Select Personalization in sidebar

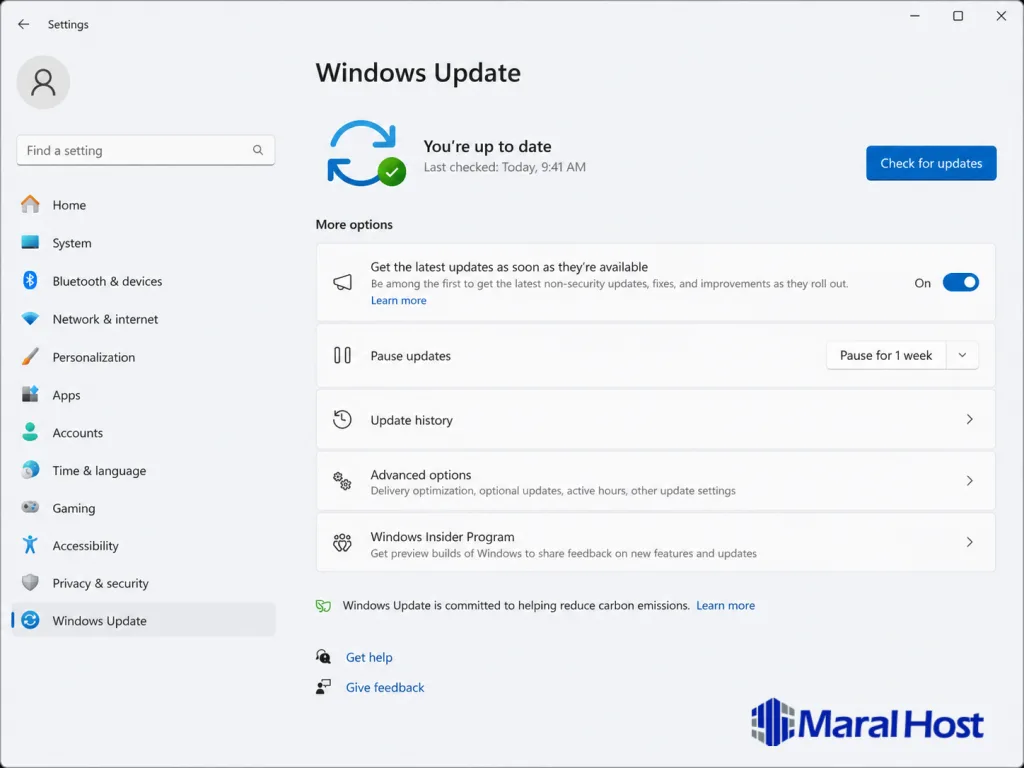pyautogui.click(x=144, y=357)
